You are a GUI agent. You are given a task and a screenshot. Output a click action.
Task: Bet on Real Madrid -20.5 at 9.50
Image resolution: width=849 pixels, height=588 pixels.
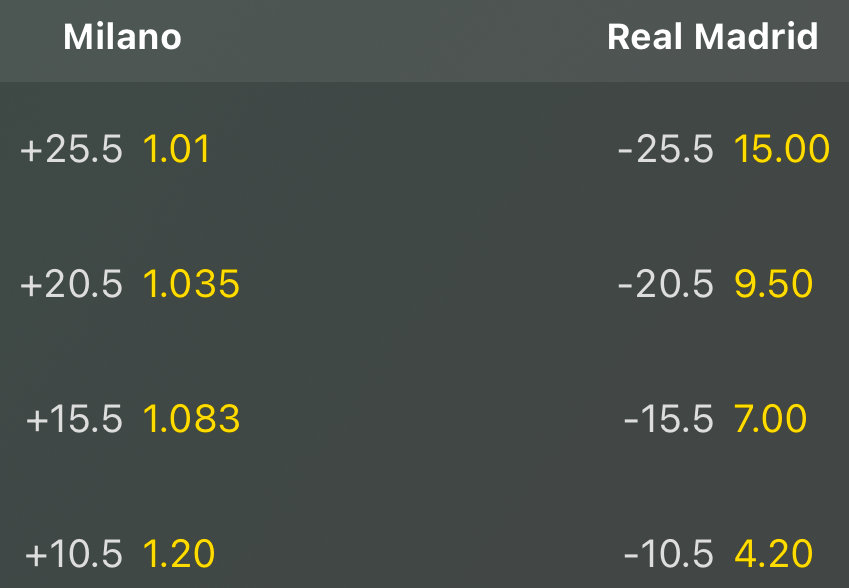click(x=773, y=285)
